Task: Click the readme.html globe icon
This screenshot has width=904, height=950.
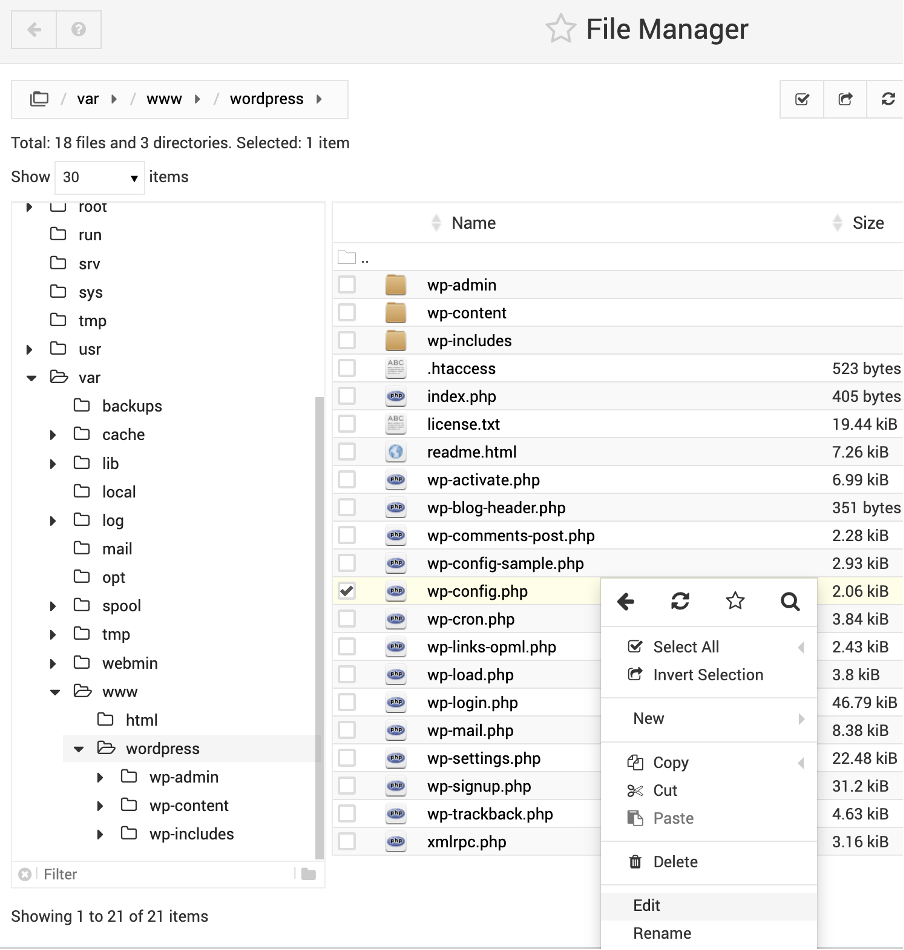Action: pyautogui.click(x=396, y=452)
